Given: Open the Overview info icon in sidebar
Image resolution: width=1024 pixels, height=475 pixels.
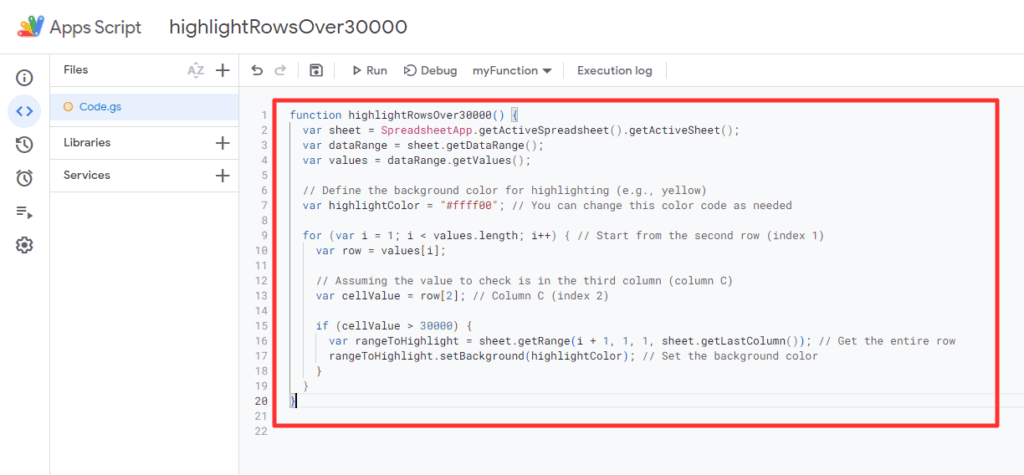Looking at the screenshot, I should click(24, 77).
